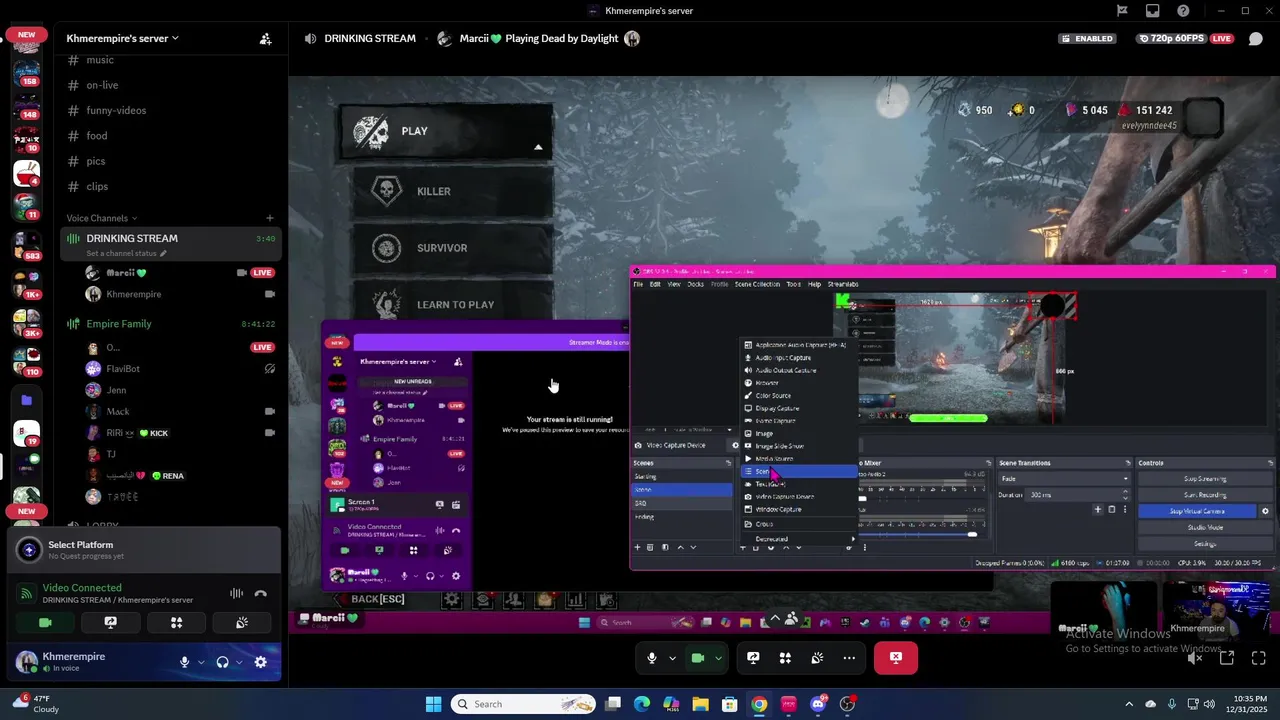The width and height of the screenshot is (1280, 720).
Task: Show the chat panel for the voice call
Action: click(1256, 39)
